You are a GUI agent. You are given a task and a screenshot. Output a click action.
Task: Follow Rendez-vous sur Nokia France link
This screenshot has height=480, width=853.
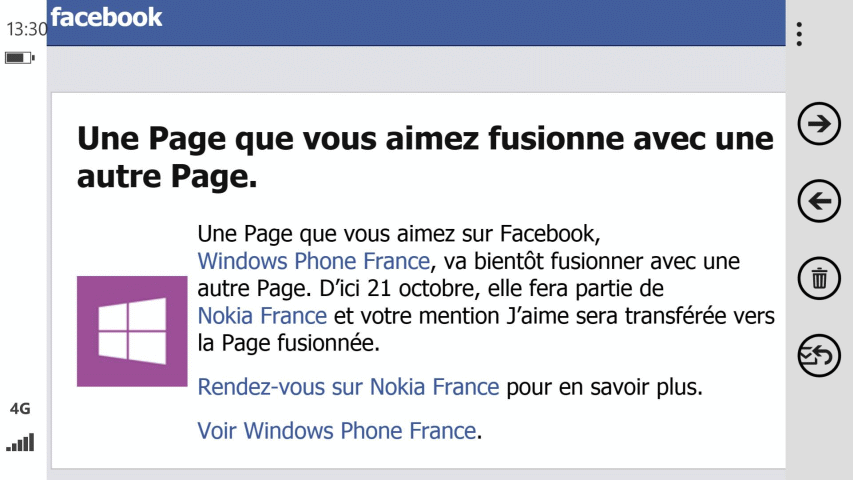(x=348, y=387)
